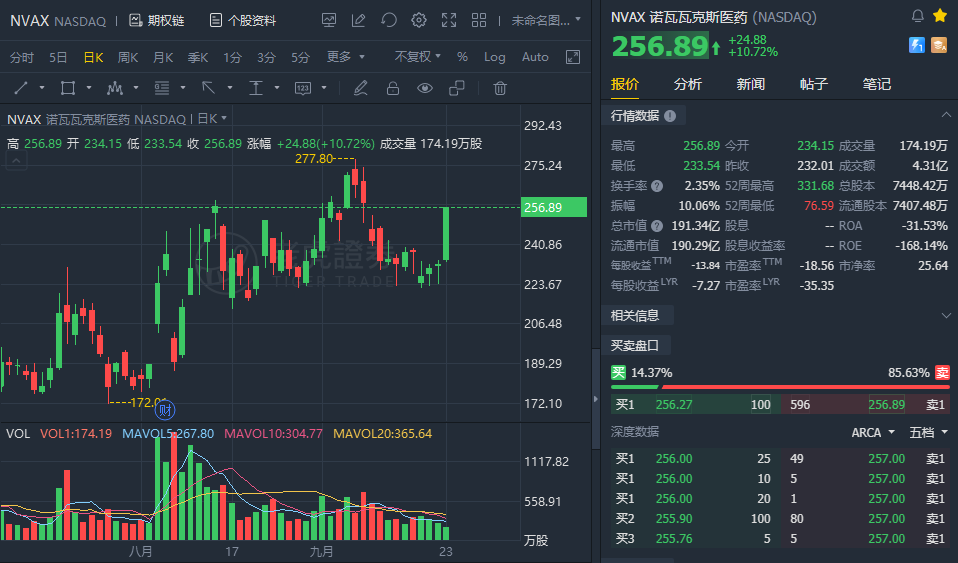Switch to the 5日 timeframe
Viewport: 958px width, 563px height.
click(x=58, y=57)
